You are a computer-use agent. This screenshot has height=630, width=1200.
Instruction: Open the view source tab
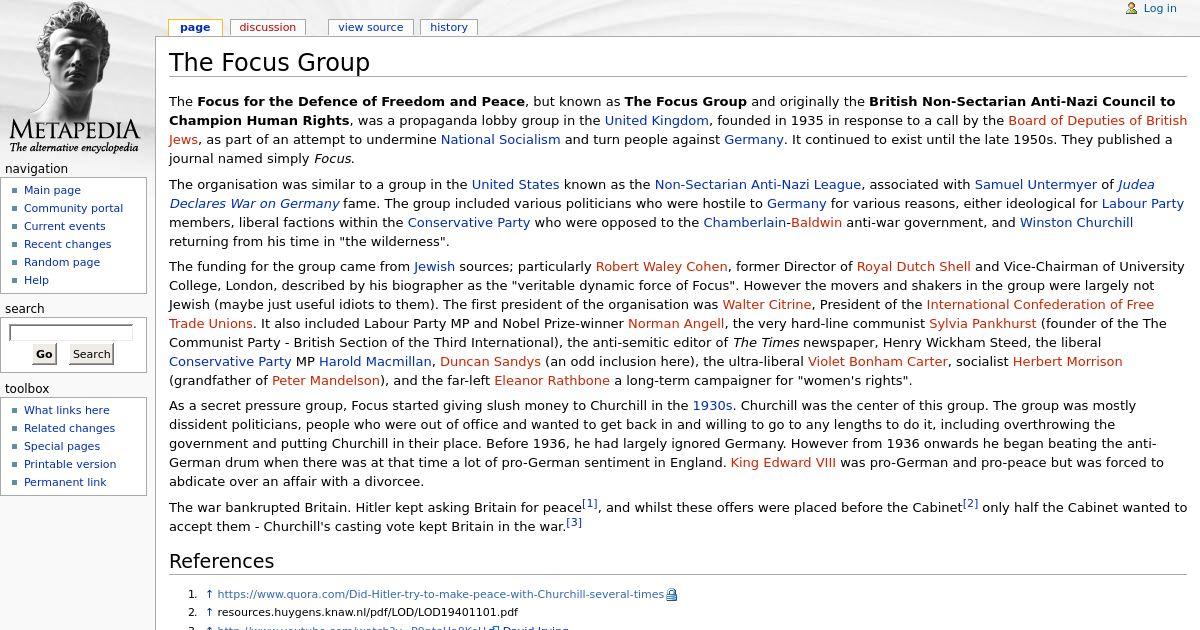click(x=371, y=27)
